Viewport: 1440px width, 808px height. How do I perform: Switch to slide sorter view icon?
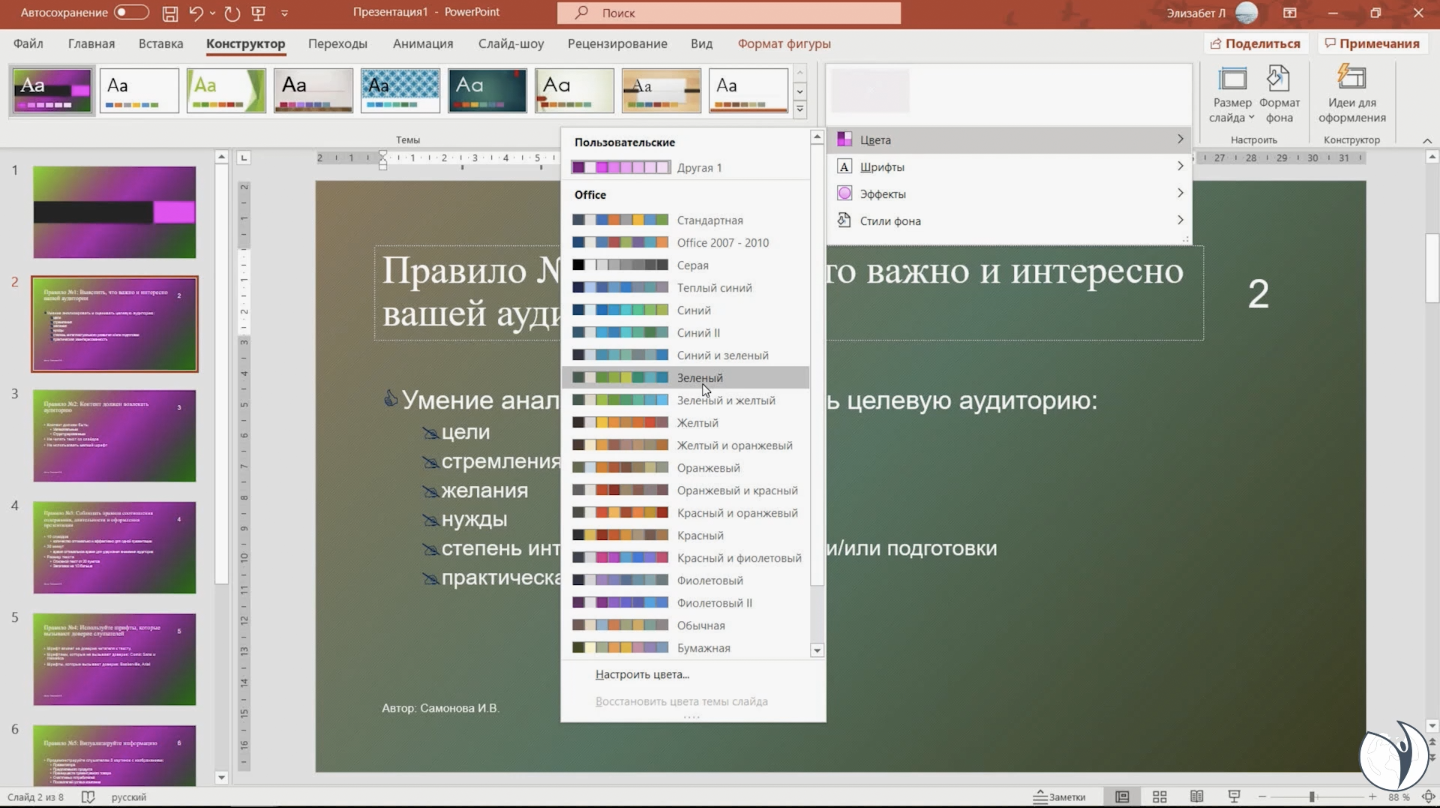click(1159, 797)
